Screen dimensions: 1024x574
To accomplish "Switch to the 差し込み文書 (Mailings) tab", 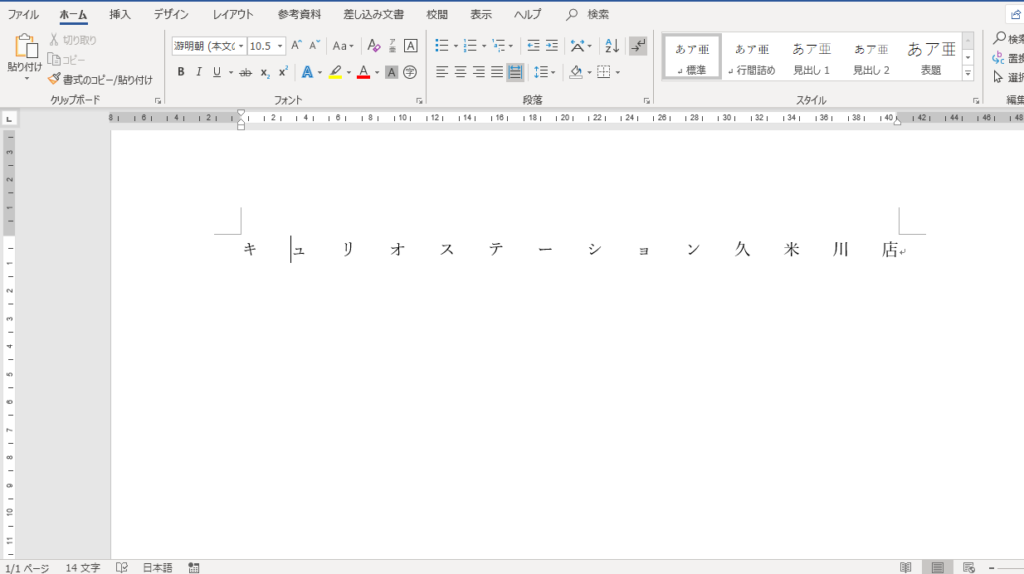I will point(374,14).
